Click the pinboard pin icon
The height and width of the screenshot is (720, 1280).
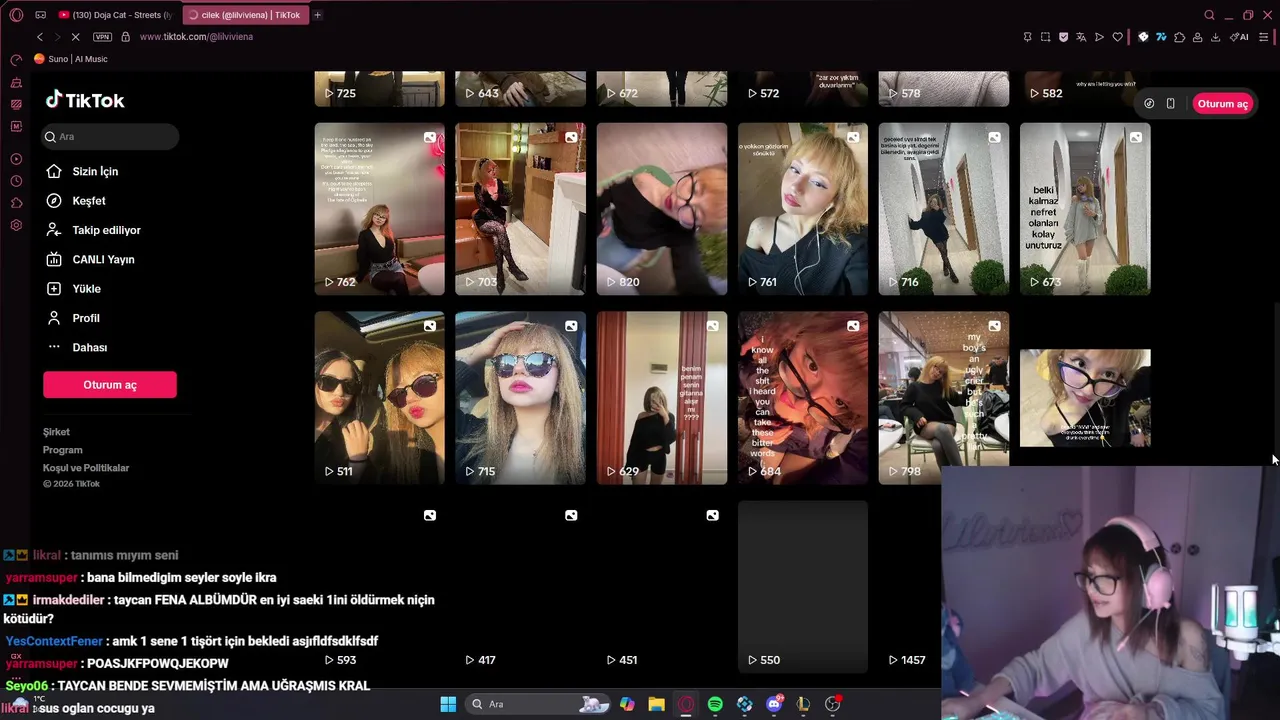point(1027,37)
